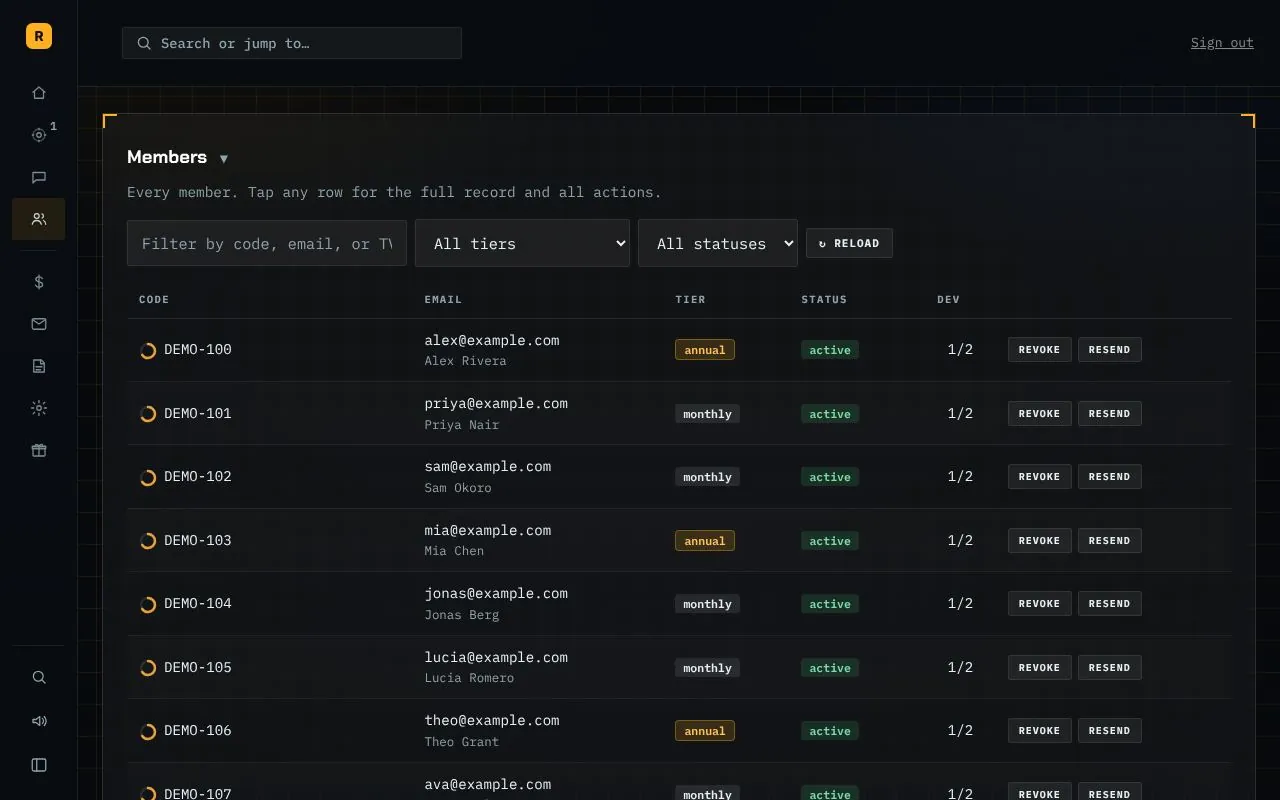Click the orange ring icon beside DEMO-103
This screenshot has height=800, width=1280.
point(148,541)
